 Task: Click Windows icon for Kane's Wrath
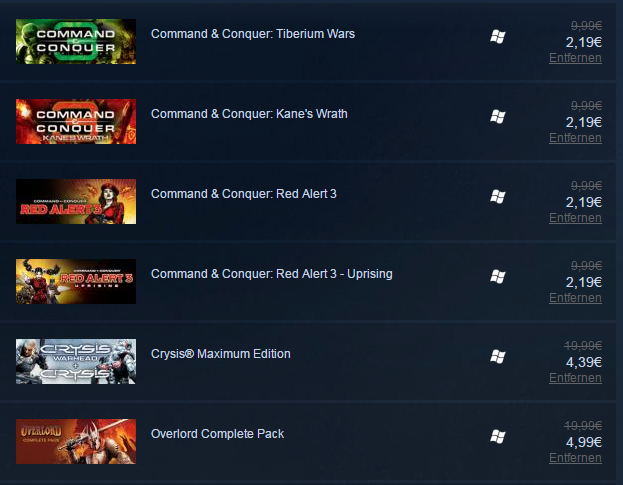pos(497,117)
